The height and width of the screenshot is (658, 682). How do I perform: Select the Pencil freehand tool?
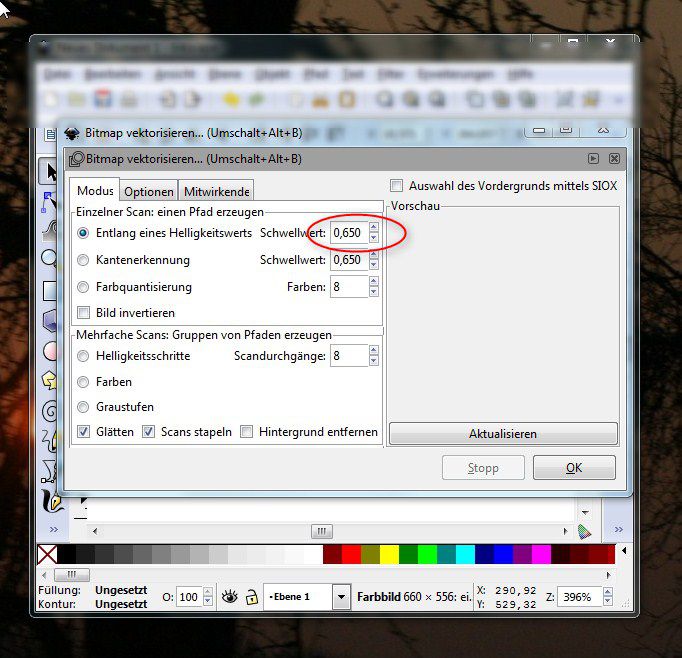click(x=50, y=440)
